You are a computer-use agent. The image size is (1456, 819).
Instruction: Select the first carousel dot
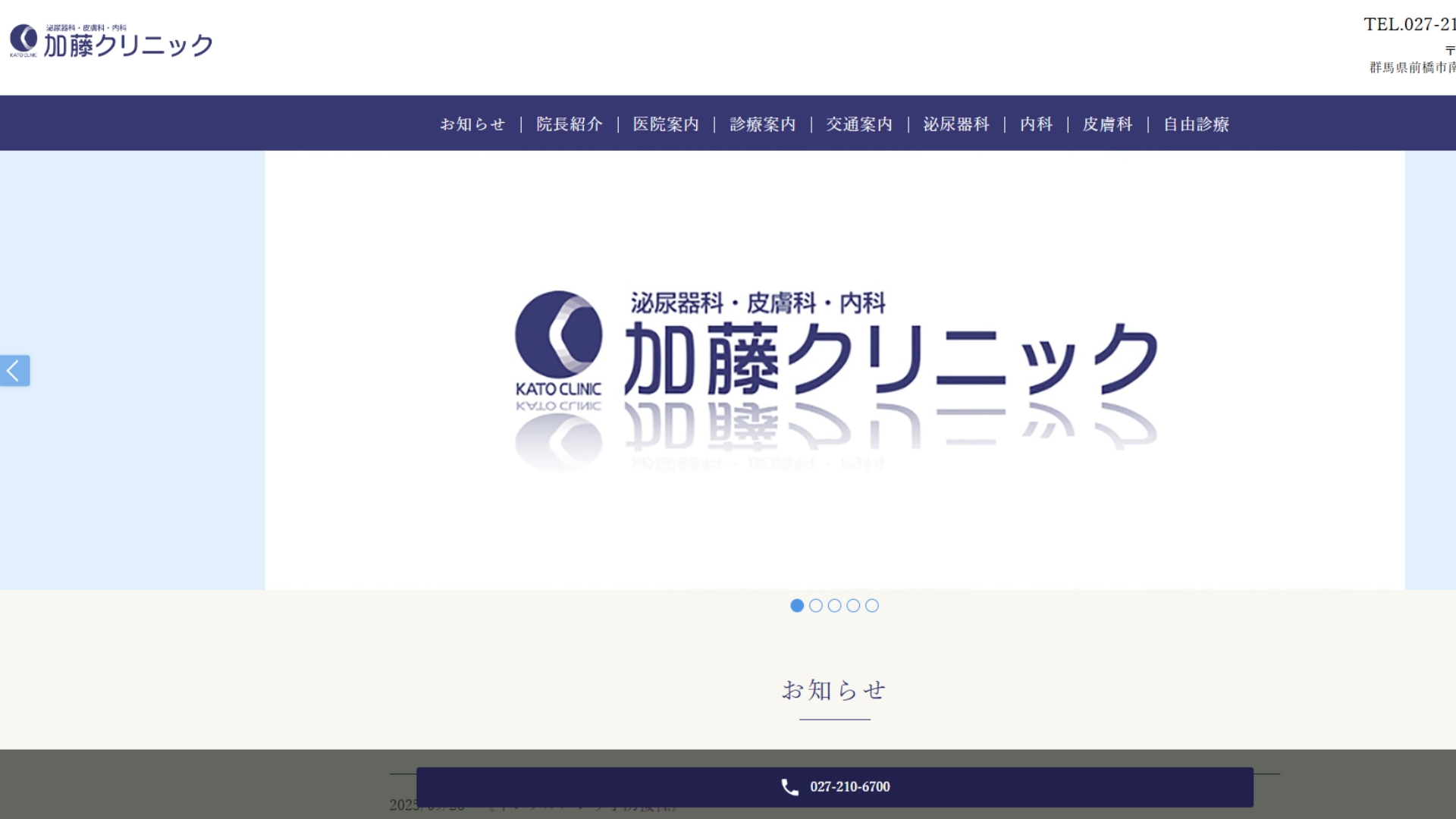coord(797,605)
